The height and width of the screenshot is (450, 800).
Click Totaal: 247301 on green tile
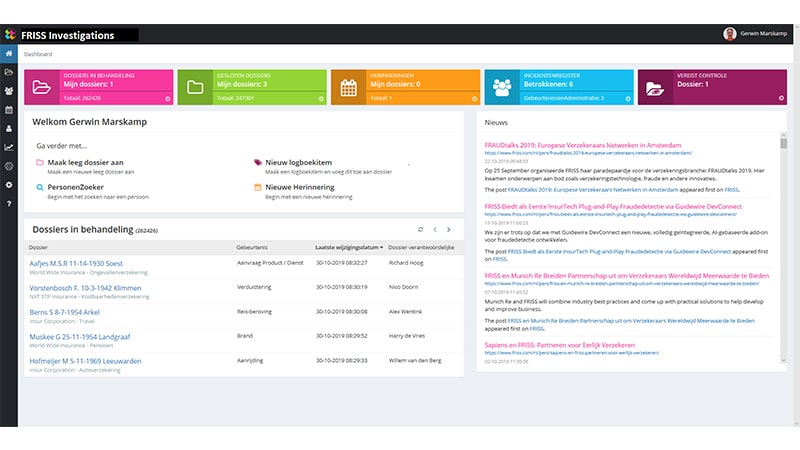(235, 98)
